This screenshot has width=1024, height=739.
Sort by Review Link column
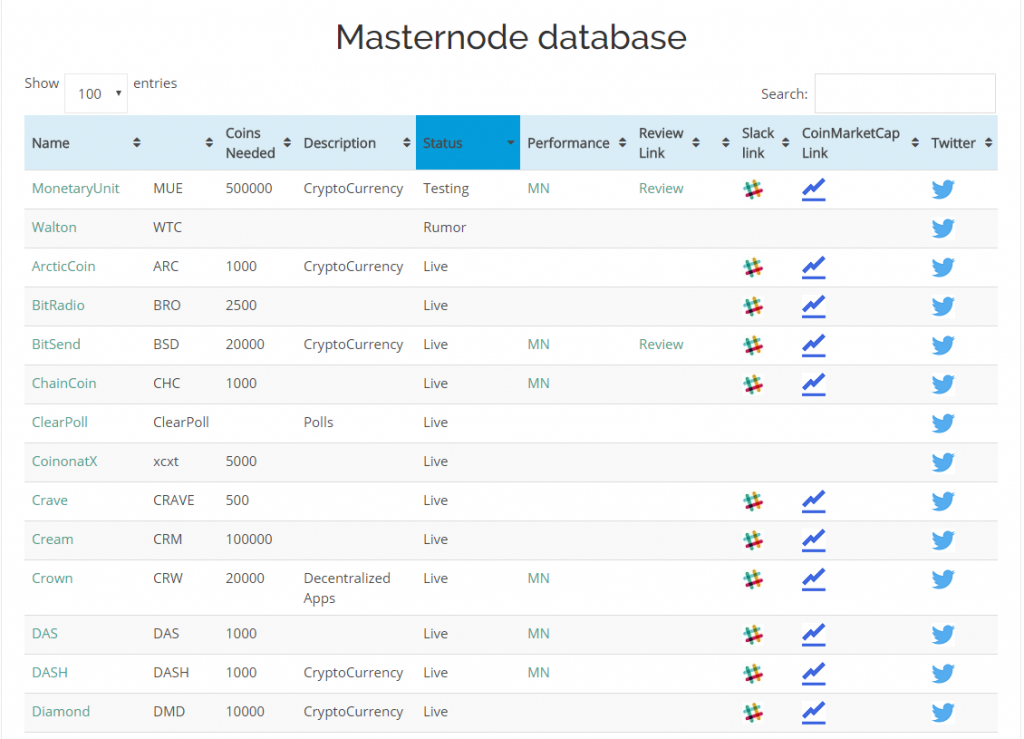(669, 143)
